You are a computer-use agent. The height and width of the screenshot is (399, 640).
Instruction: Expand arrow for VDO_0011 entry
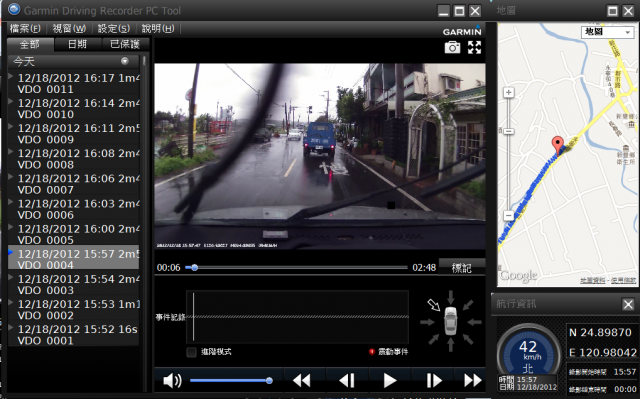coord(11,76)
